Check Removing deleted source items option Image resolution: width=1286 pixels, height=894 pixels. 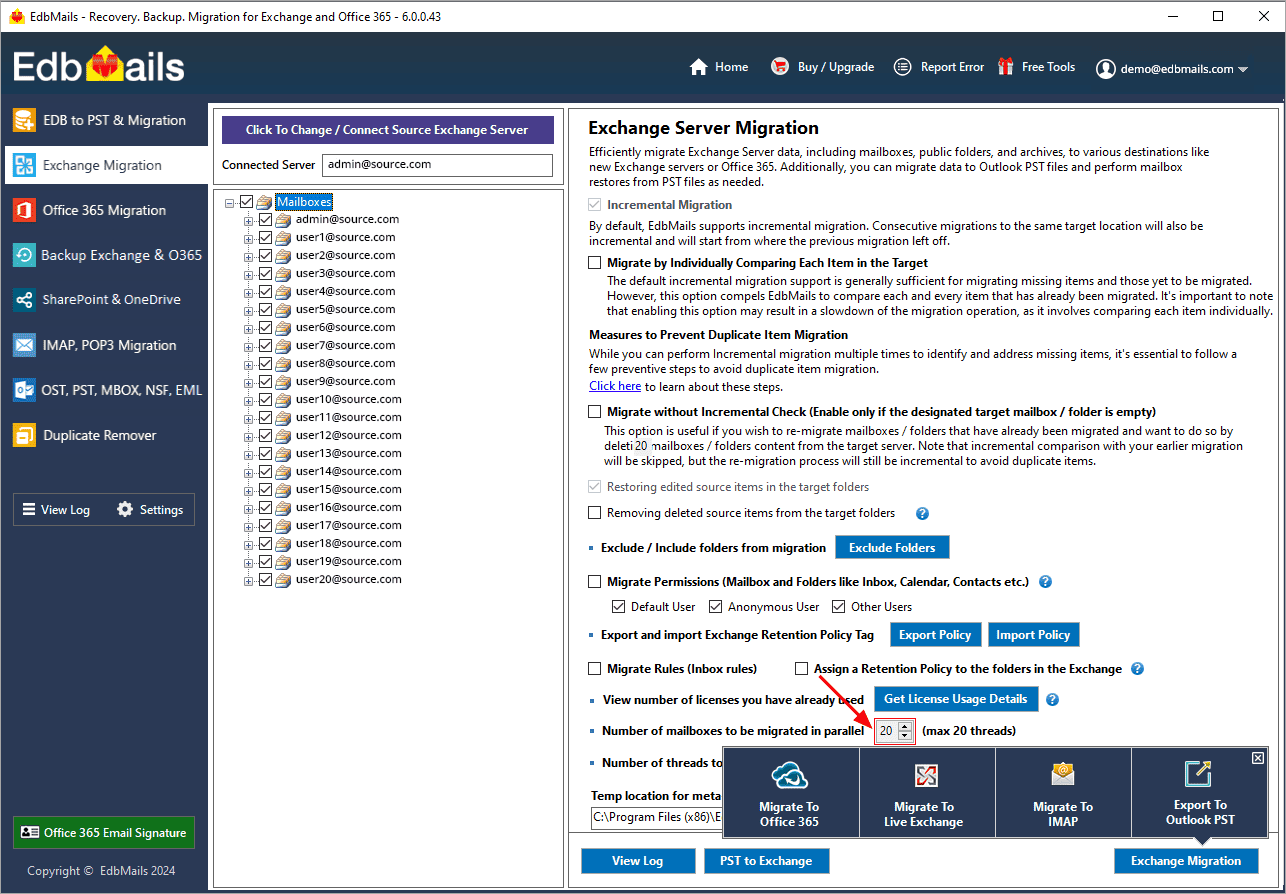(x=595, y=513)
